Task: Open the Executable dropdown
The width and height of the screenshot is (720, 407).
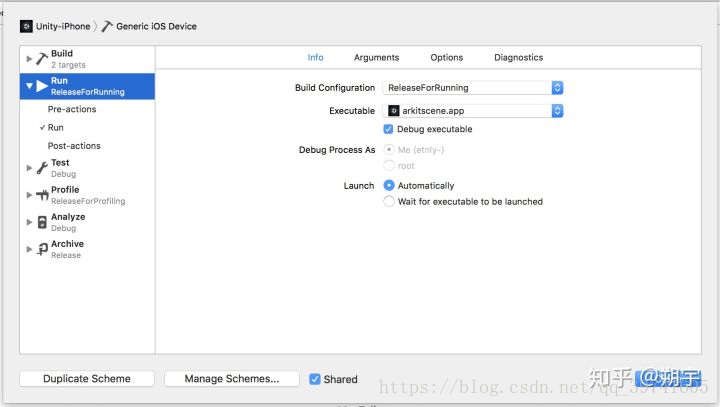Action: (x=472, y=111)
